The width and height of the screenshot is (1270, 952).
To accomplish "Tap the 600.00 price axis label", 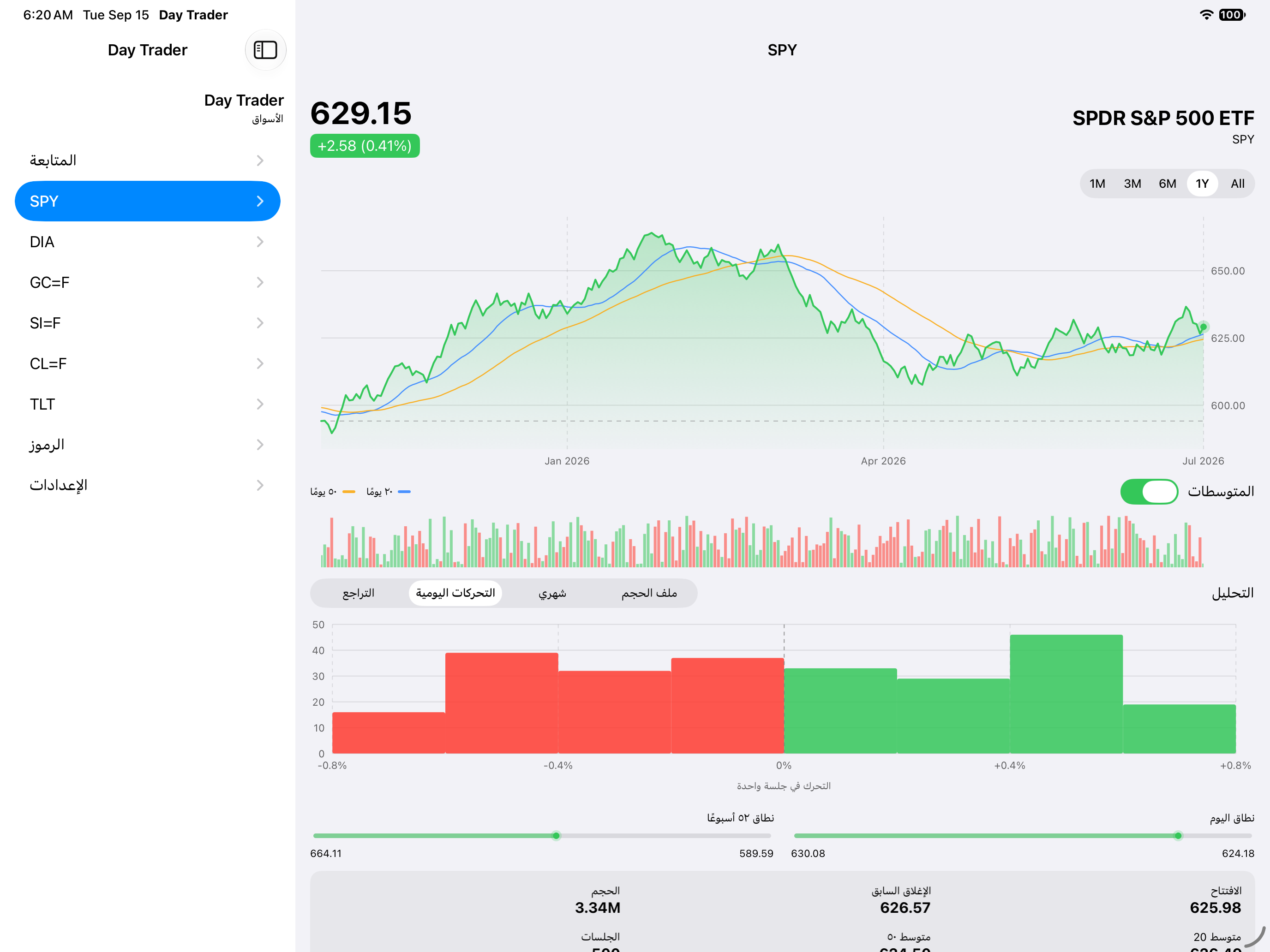I will (x=1228, y=405).
